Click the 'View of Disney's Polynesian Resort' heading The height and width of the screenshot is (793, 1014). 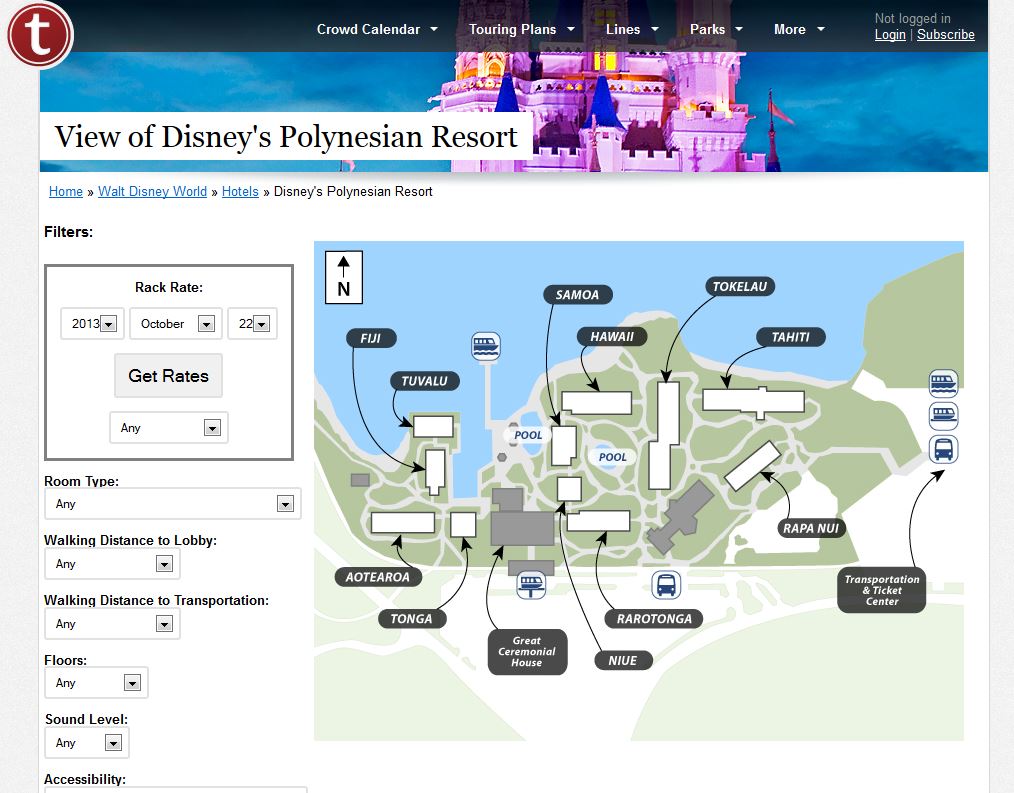click(286, 136)
